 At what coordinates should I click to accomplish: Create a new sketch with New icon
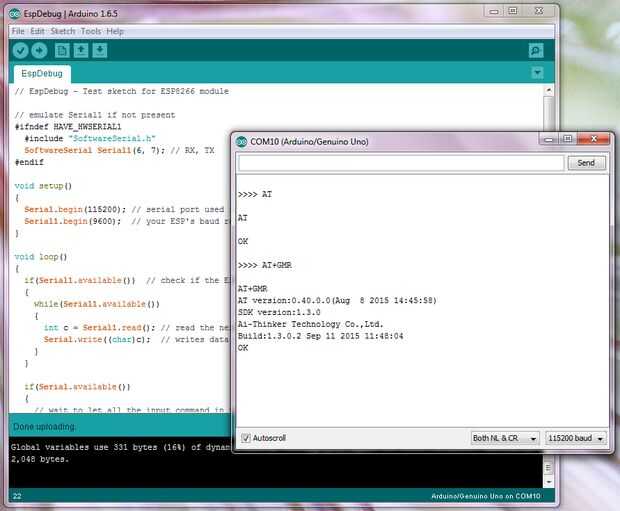point(63,50)
